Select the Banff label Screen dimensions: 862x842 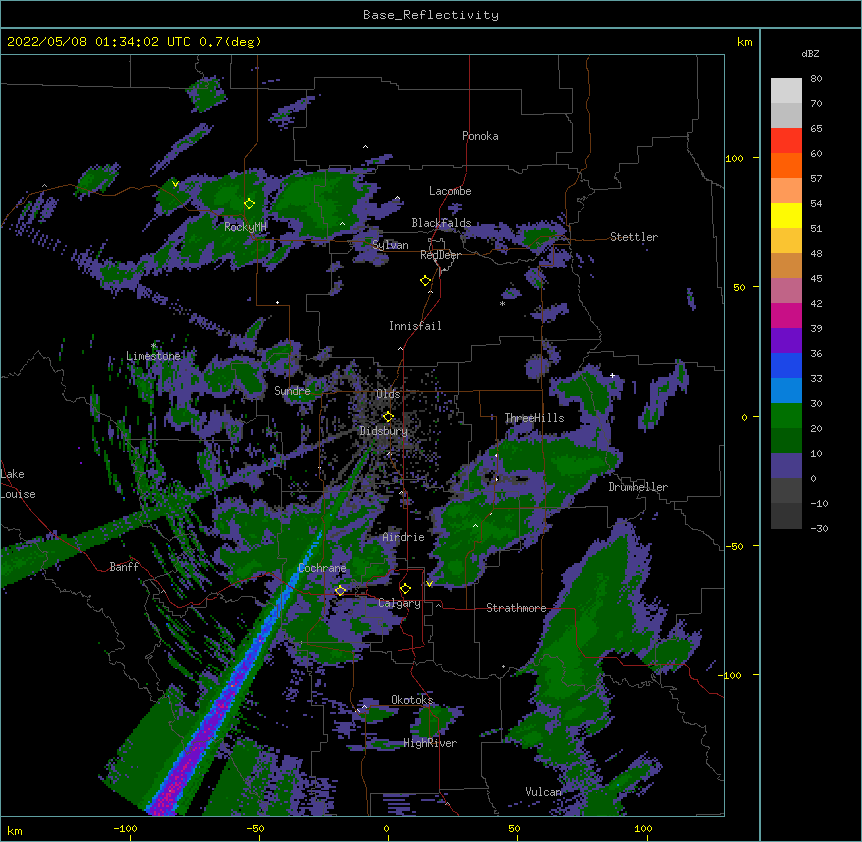tap(124, 567)
